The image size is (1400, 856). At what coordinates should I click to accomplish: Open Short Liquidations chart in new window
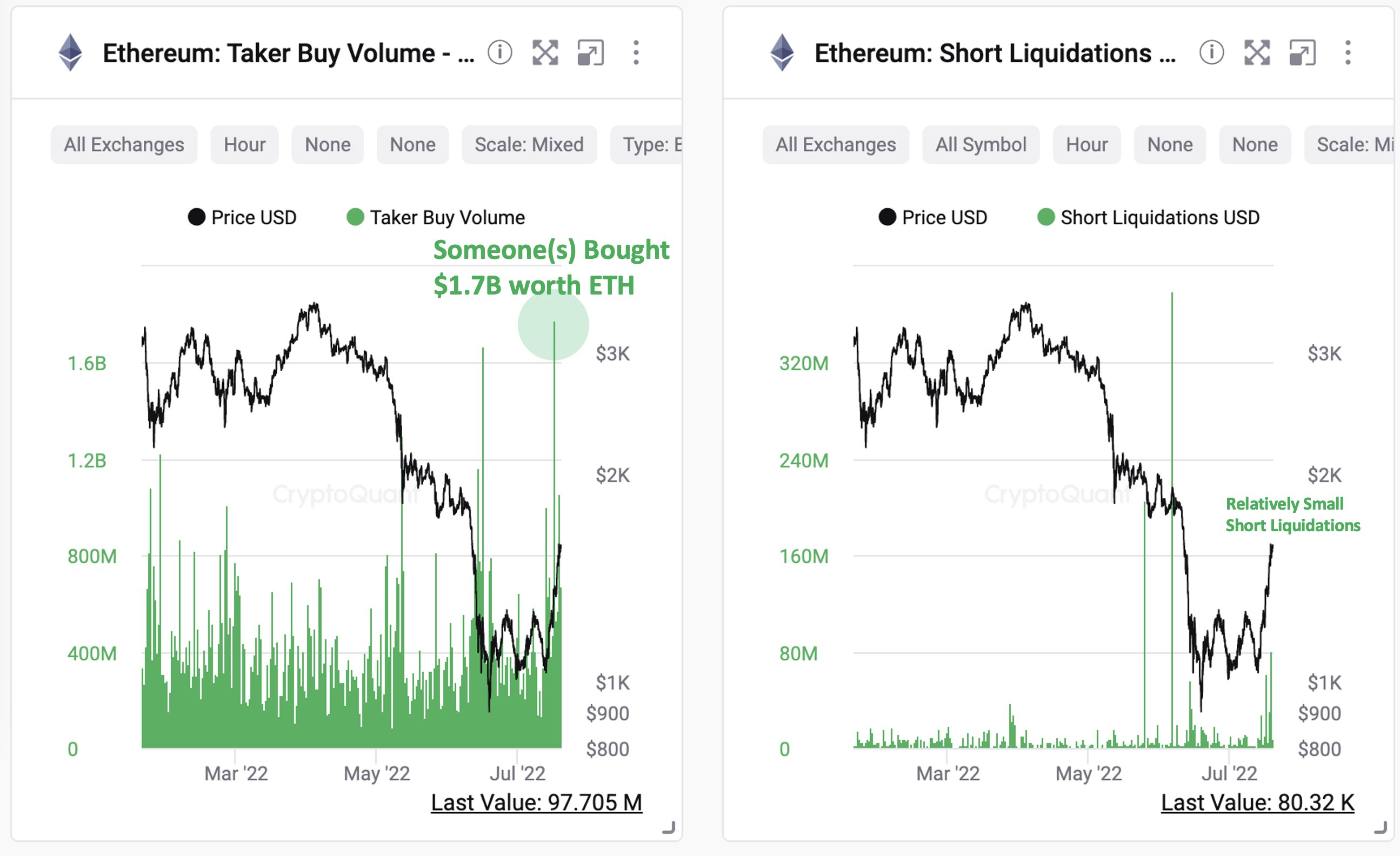click(x=1302, y=53)
